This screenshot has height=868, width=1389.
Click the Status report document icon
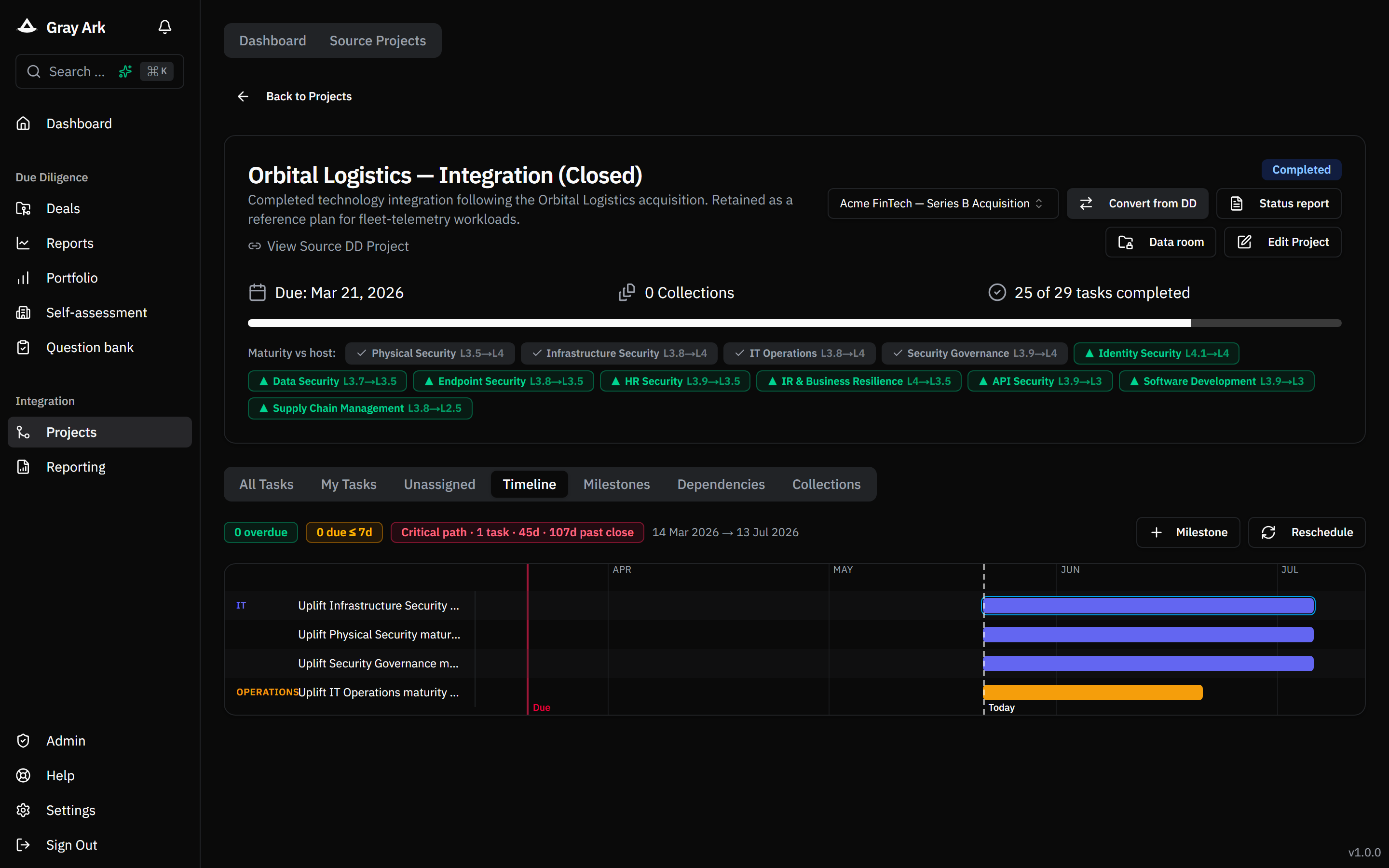tap(1237, 203)
